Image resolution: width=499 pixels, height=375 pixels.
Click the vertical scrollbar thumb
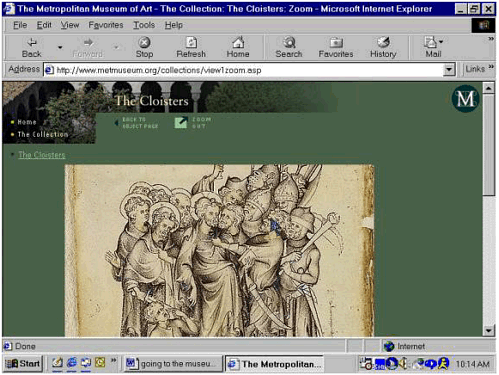point(489,145)
